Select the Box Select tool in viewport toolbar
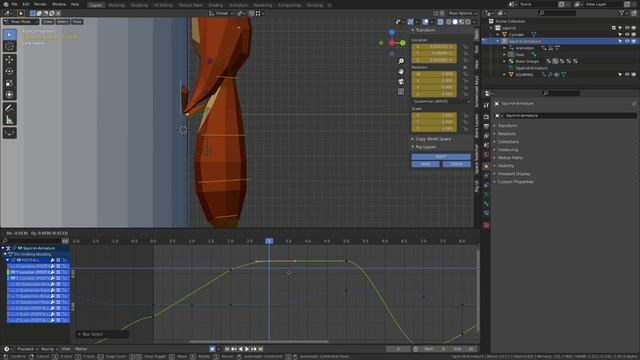 click(x=9, y=35)
